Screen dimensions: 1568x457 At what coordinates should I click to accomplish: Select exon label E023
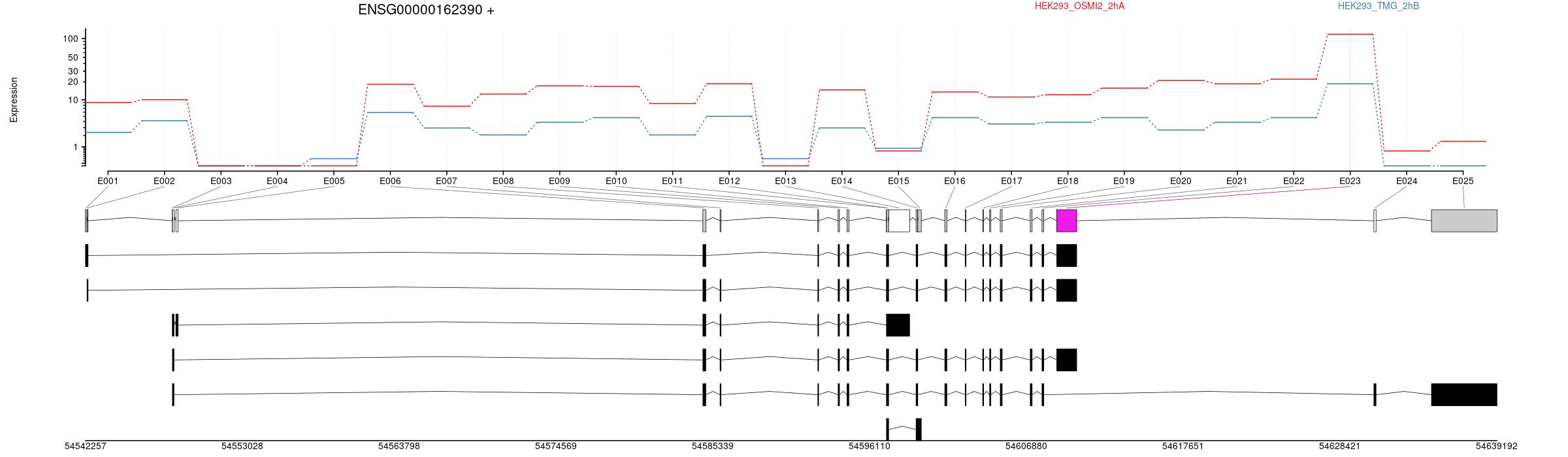click(1350, 181)
